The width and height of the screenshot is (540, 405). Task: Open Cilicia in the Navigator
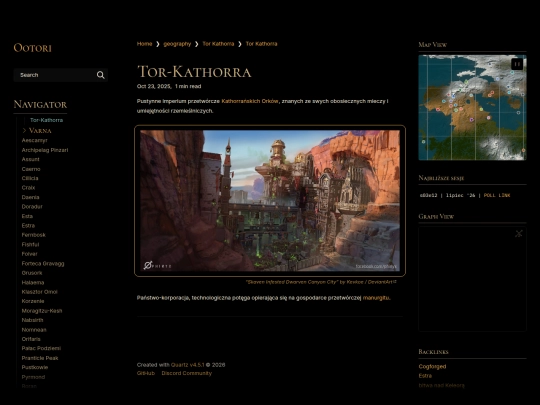[30, 178]
